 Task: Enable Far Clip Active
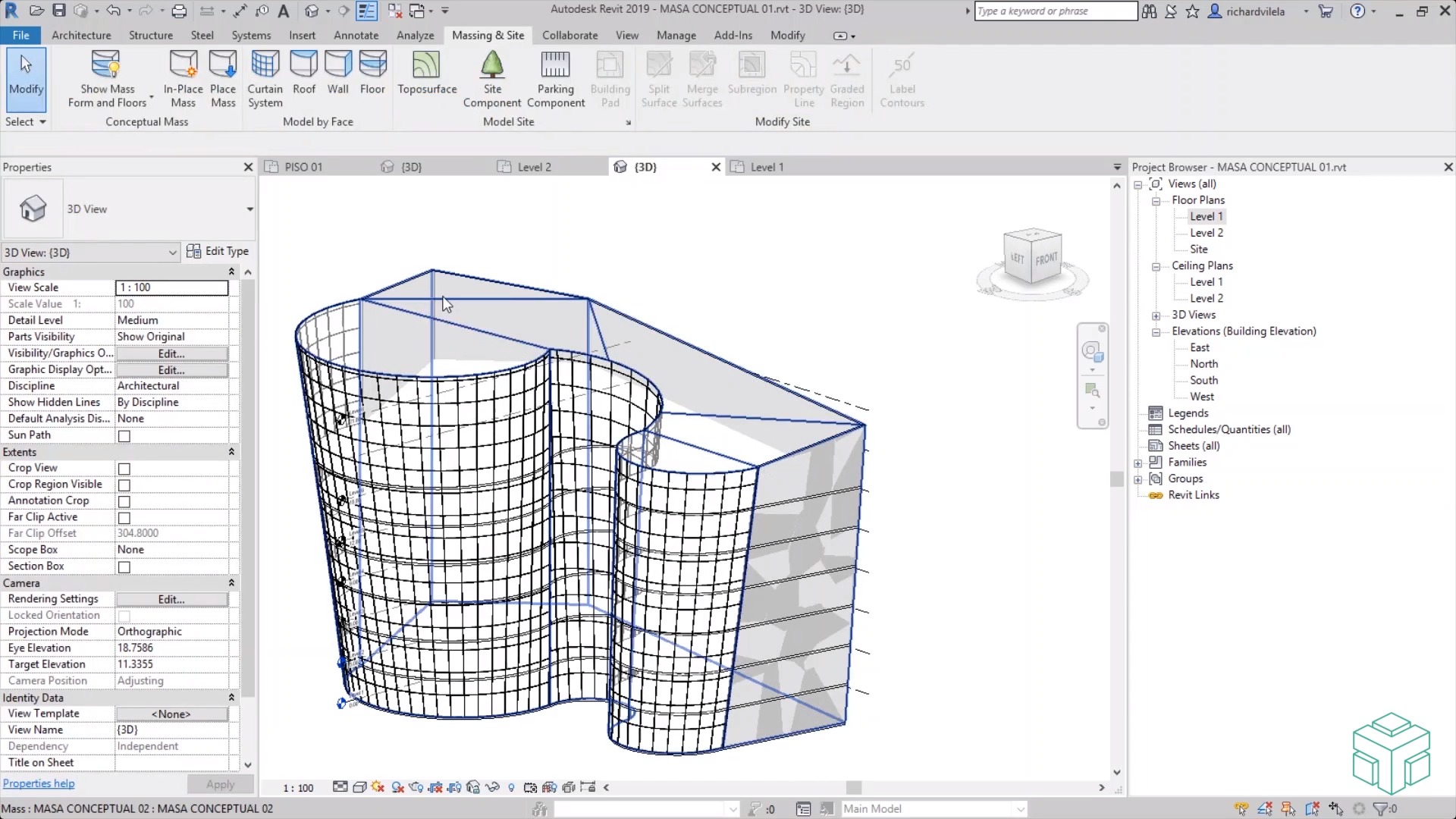pos(124,517)
